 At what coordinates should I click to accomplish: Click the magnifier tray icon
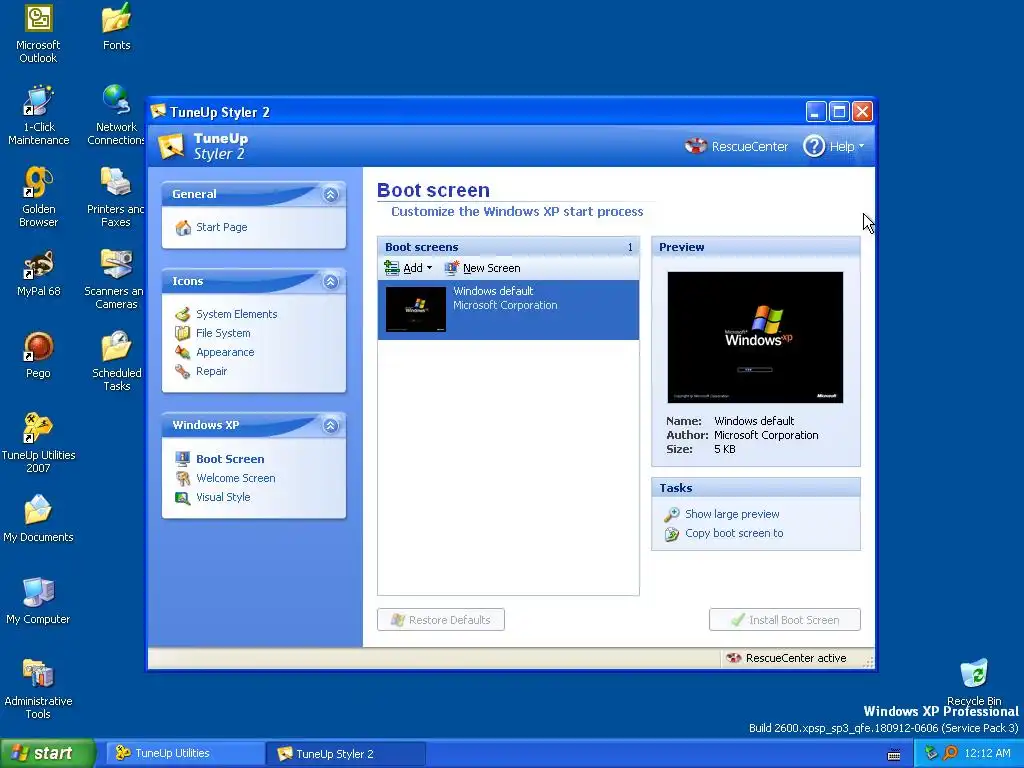[x=950, y=754]
